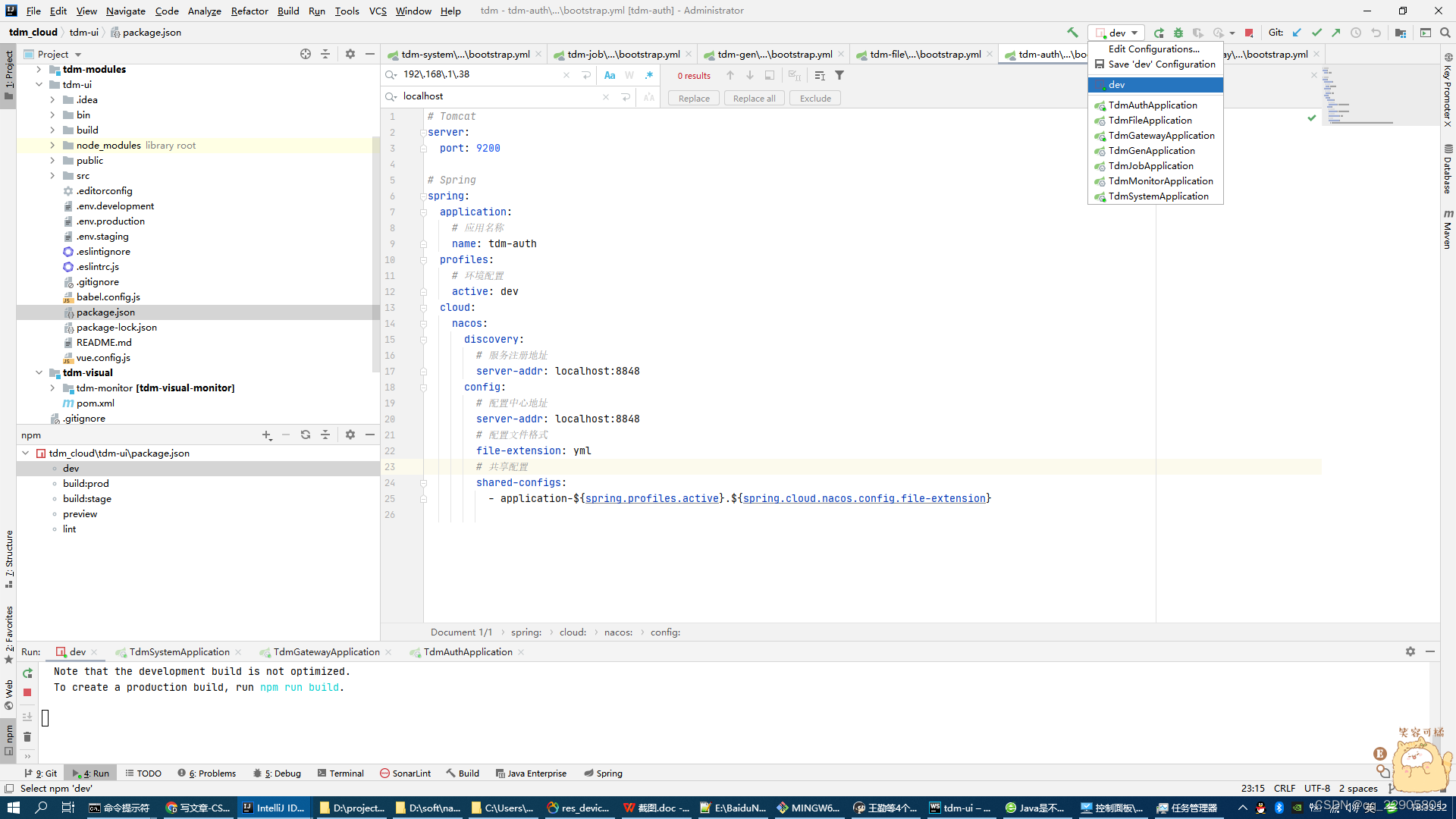The image size is (1456, 819).
Task: Collapse the tdm-visual module
Action: (x=39, y=372)
